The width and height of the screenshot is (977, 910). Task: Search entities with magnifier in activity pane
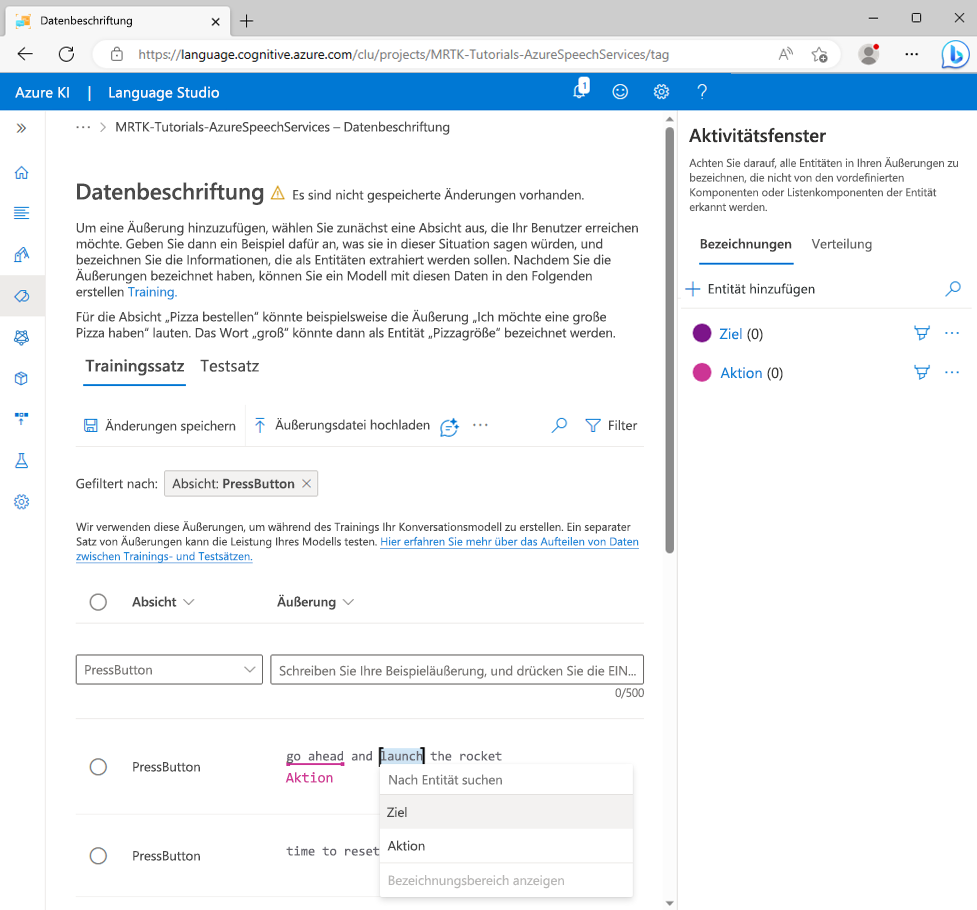click(953, 289)
